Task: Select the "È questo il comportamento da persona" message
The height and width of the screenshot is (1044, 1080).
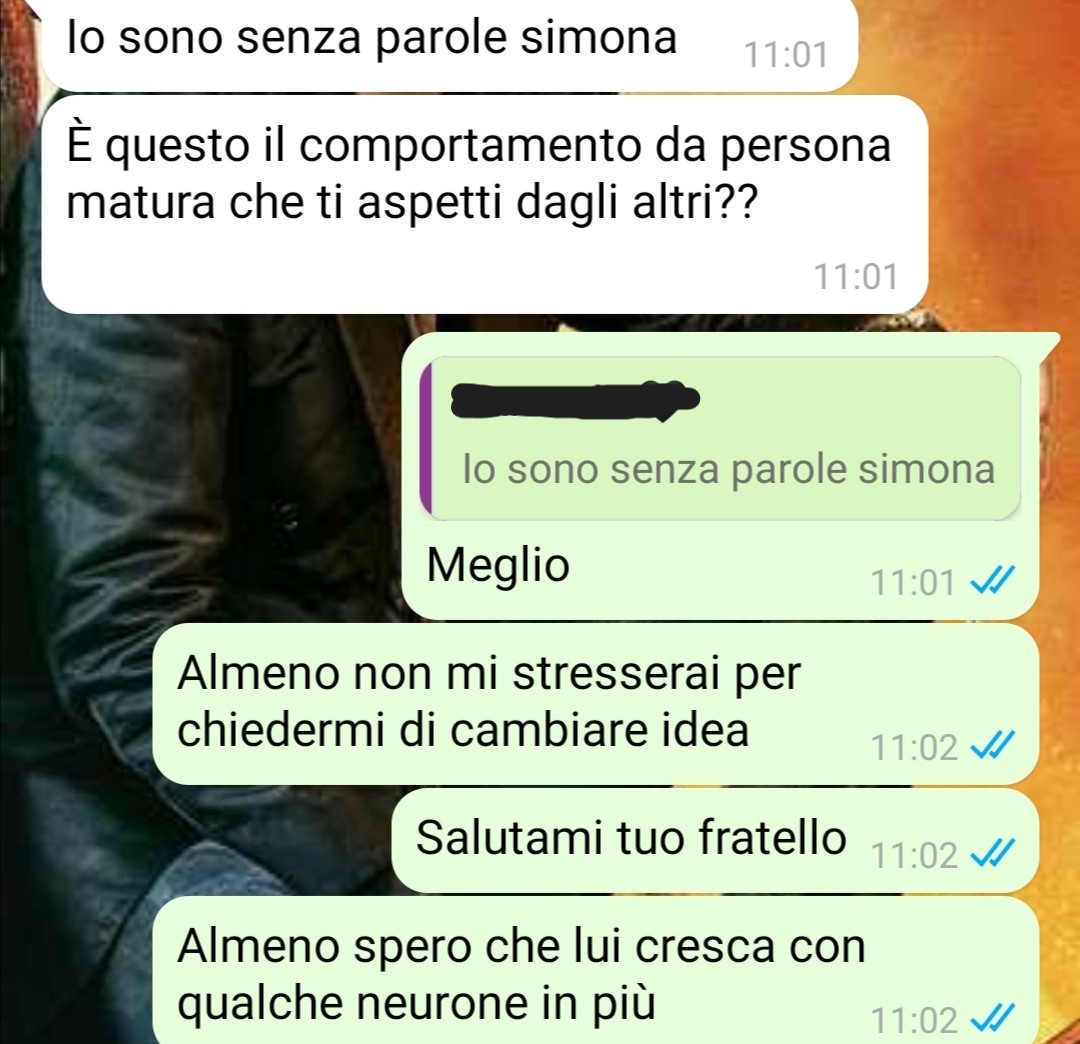Action: pos(485,205)
